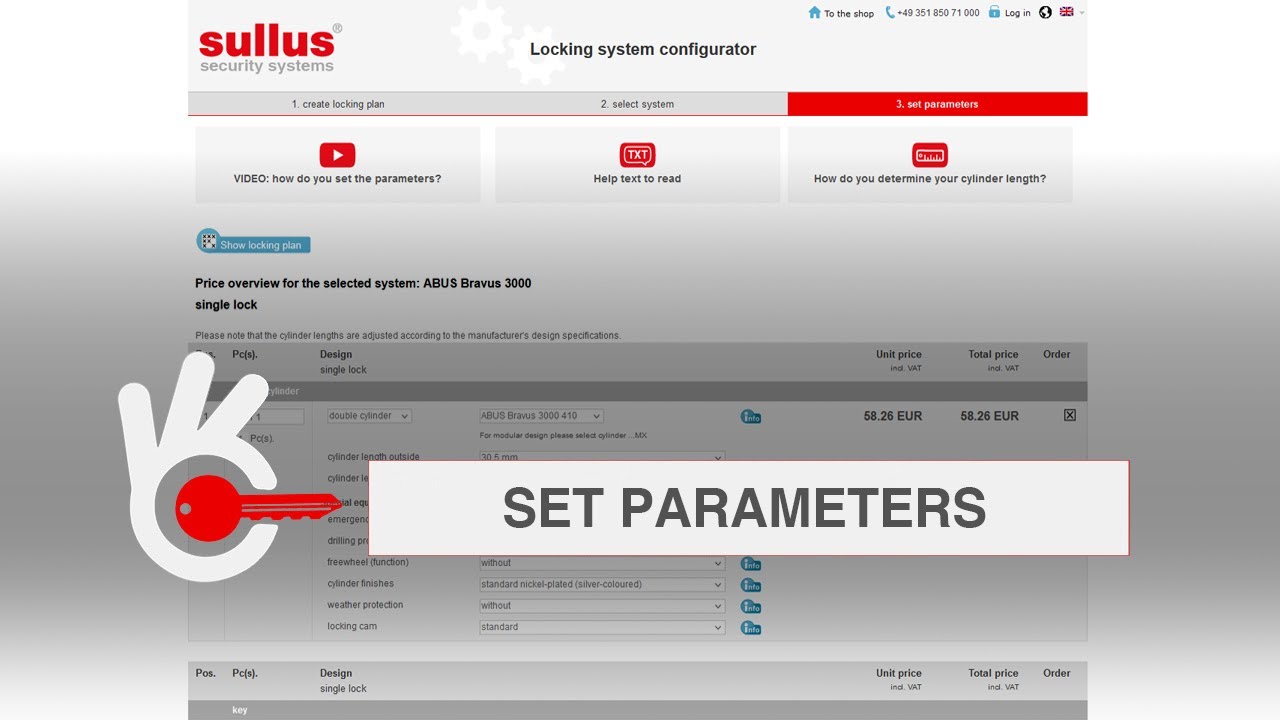The width and height of the screenshot is (1280, 720).
Task: Open the cylinder finishes dropdown
Action: coord(602,584)
